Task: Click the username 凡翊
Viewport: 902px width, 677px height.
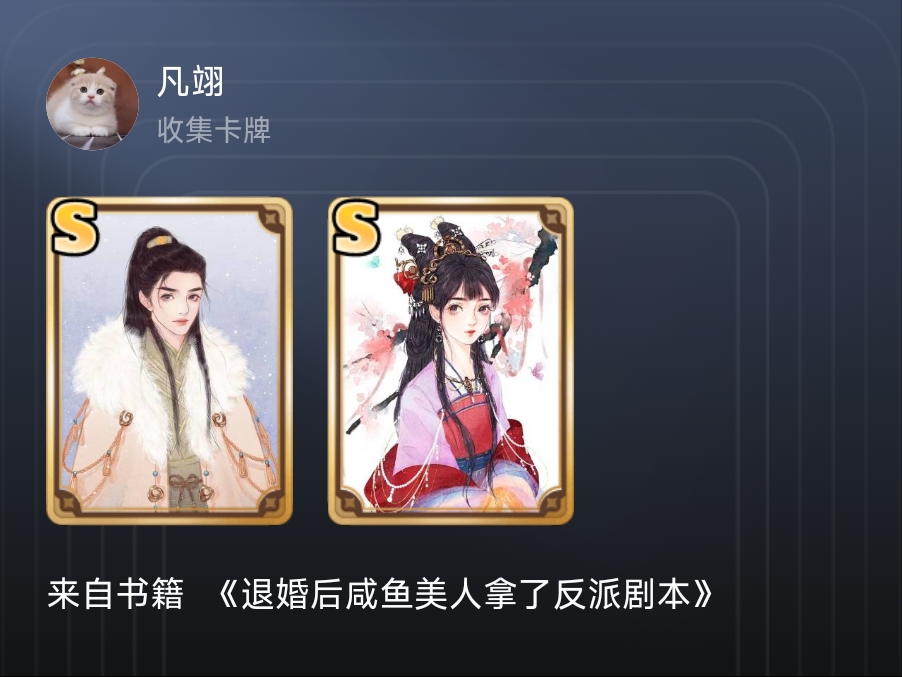Action: coord(190,82)
